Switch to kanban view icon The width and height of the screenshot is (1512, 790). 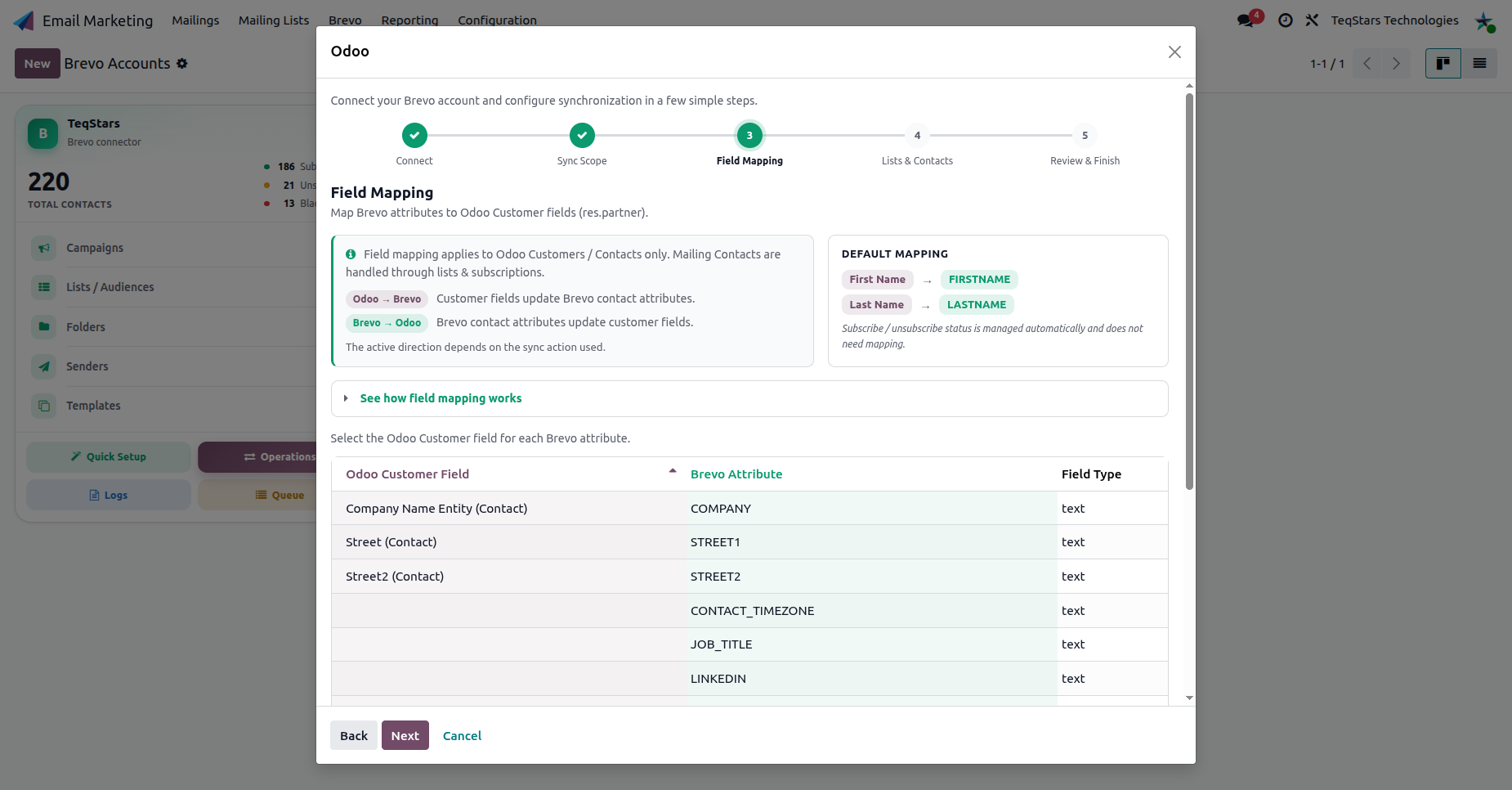coord(1443,63)
